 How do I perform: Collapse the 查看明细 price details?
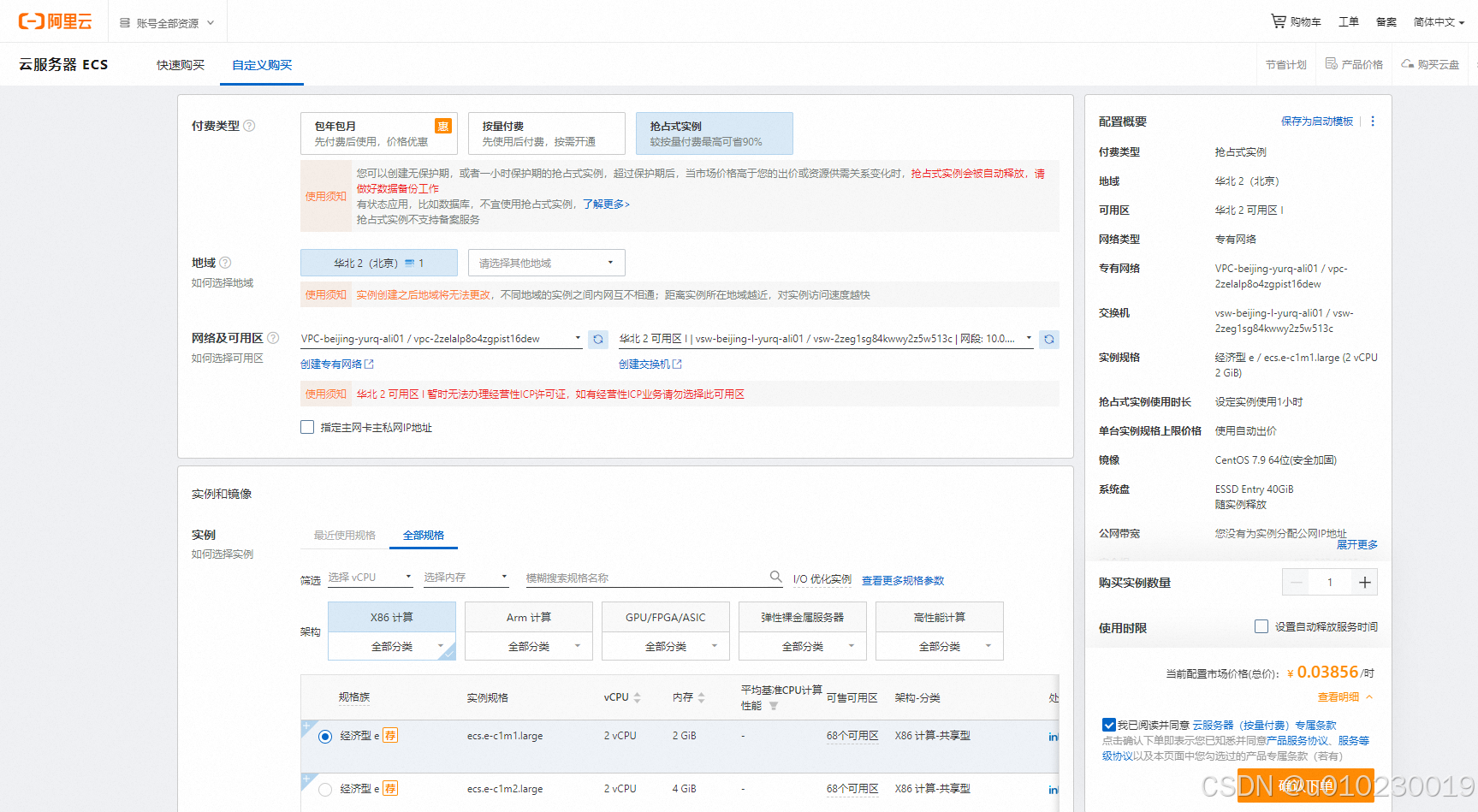click(x=1345, y=696)
